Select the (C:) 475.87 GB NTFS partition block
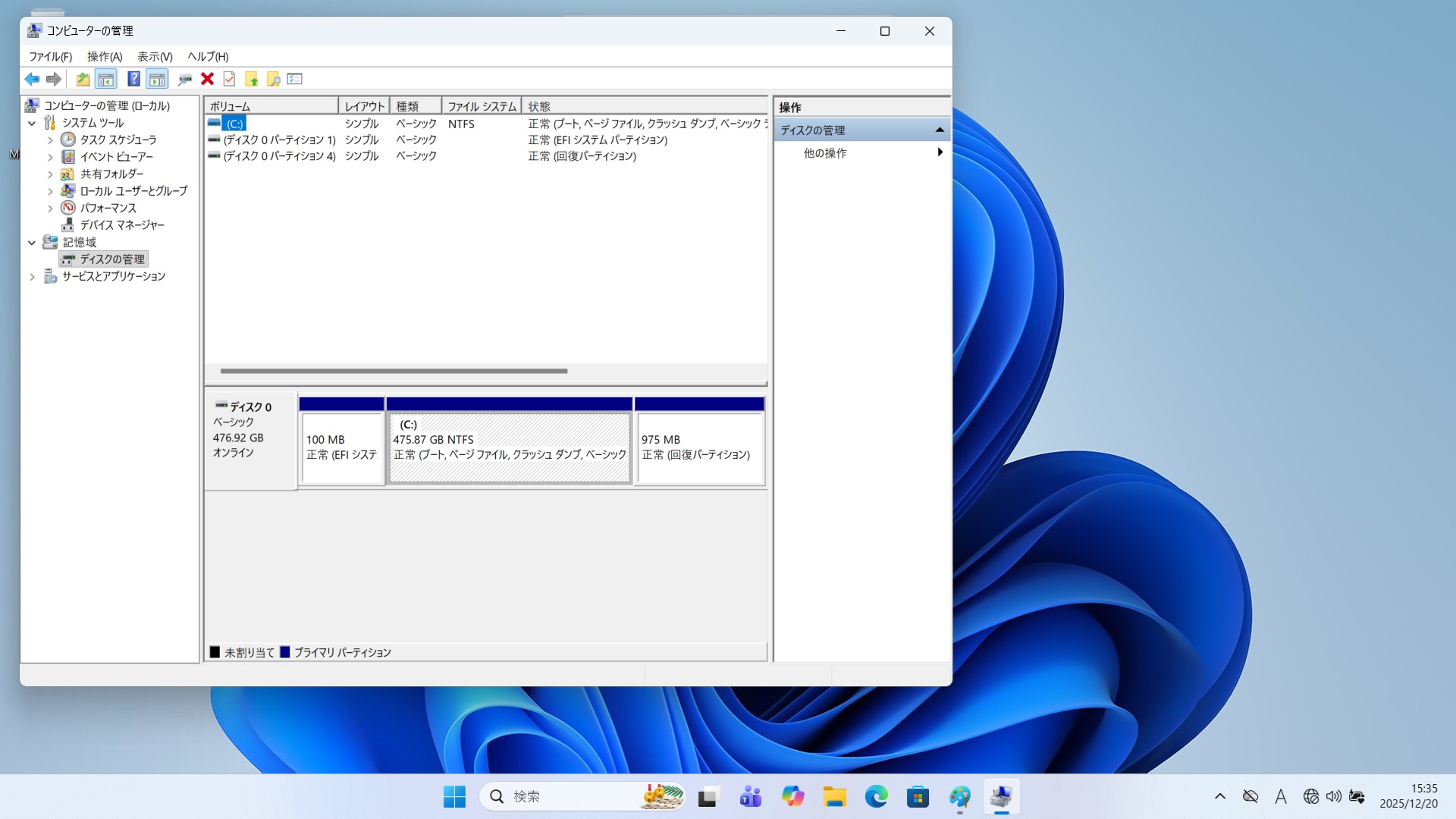 pos(509,447)
